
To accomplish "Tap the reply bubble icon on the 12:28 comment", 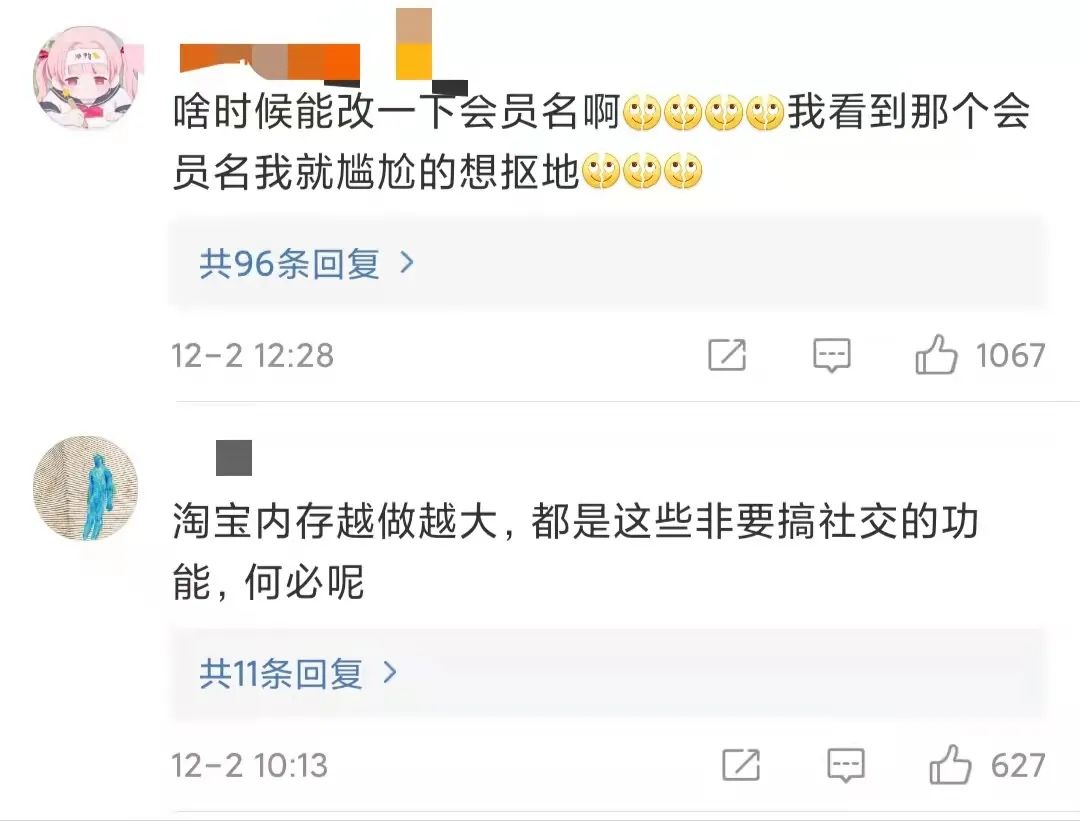I will click(x=831, y=355).
